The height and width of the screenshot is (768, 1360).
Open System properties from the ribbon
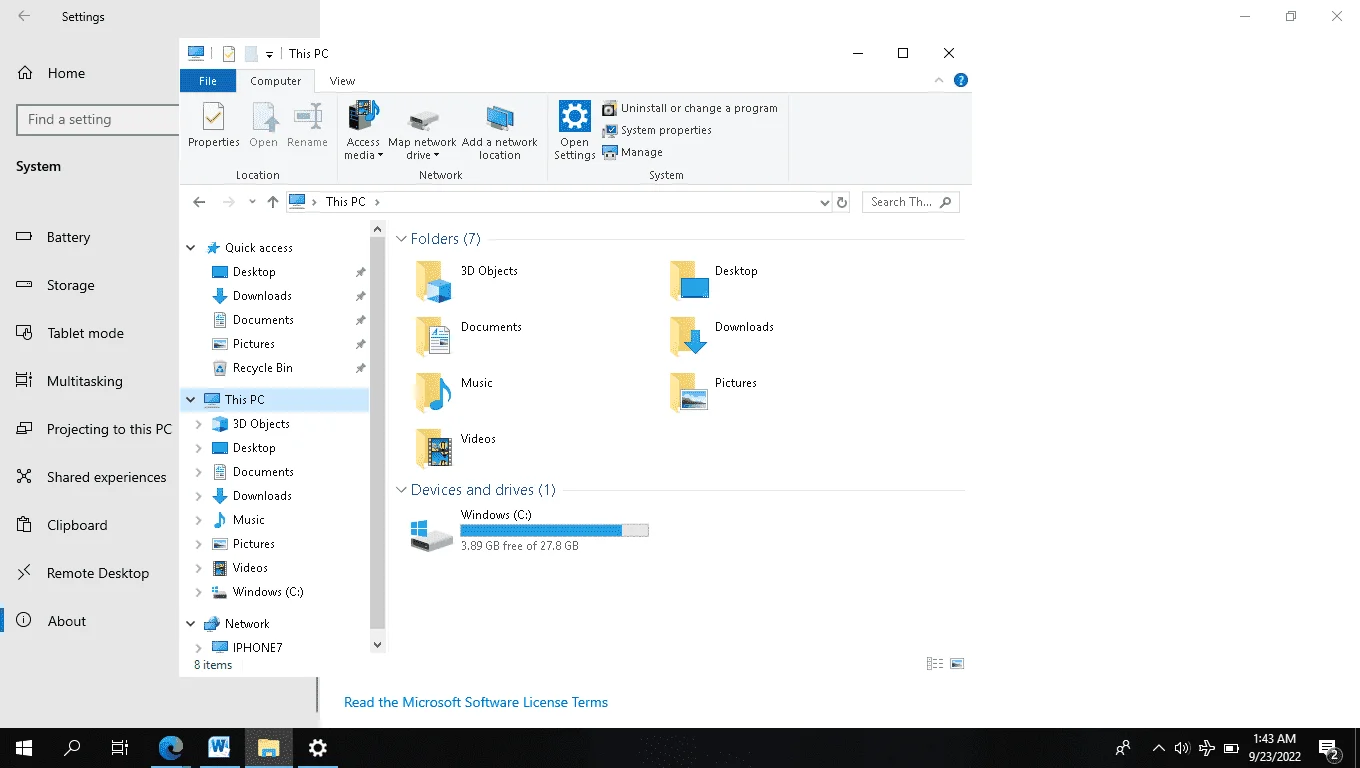pos(657,130)
